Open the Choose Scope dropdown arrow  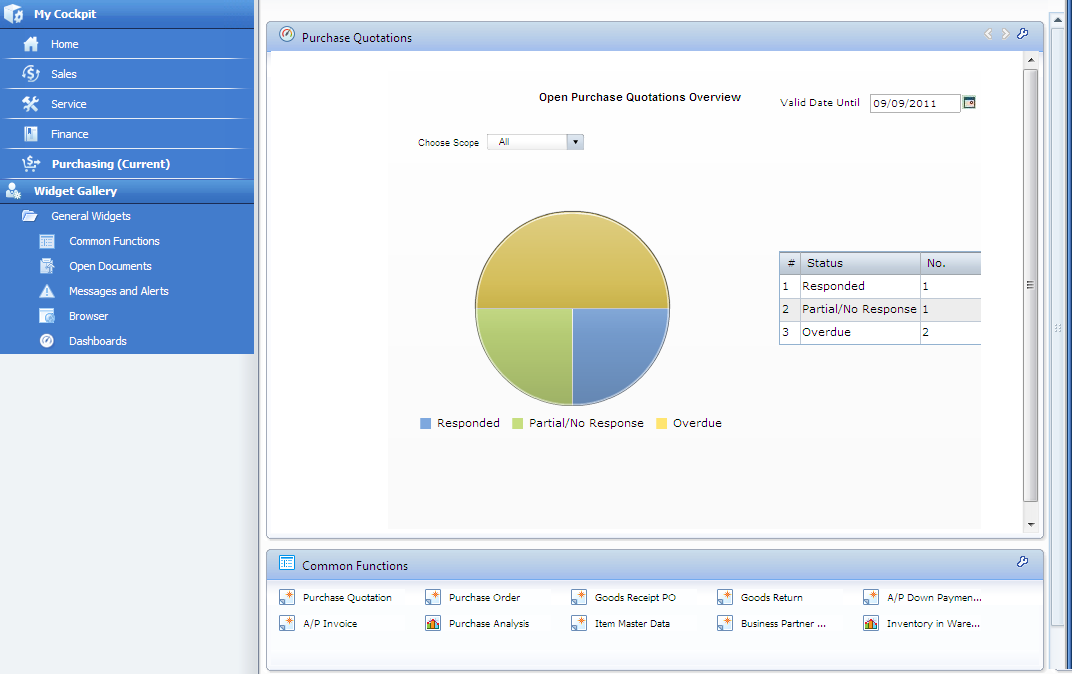pyautogui.click(x=575, y=142)
